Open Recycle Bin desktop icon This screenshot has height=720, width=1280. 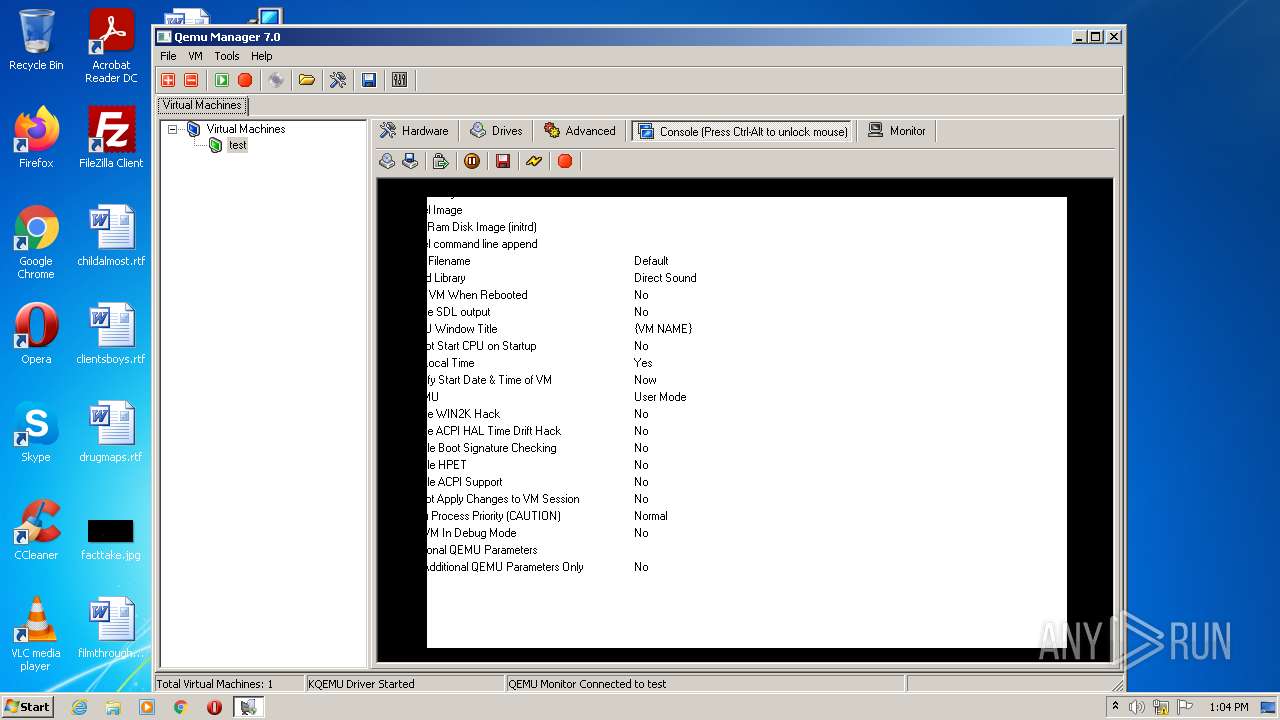tap(36, 40)
